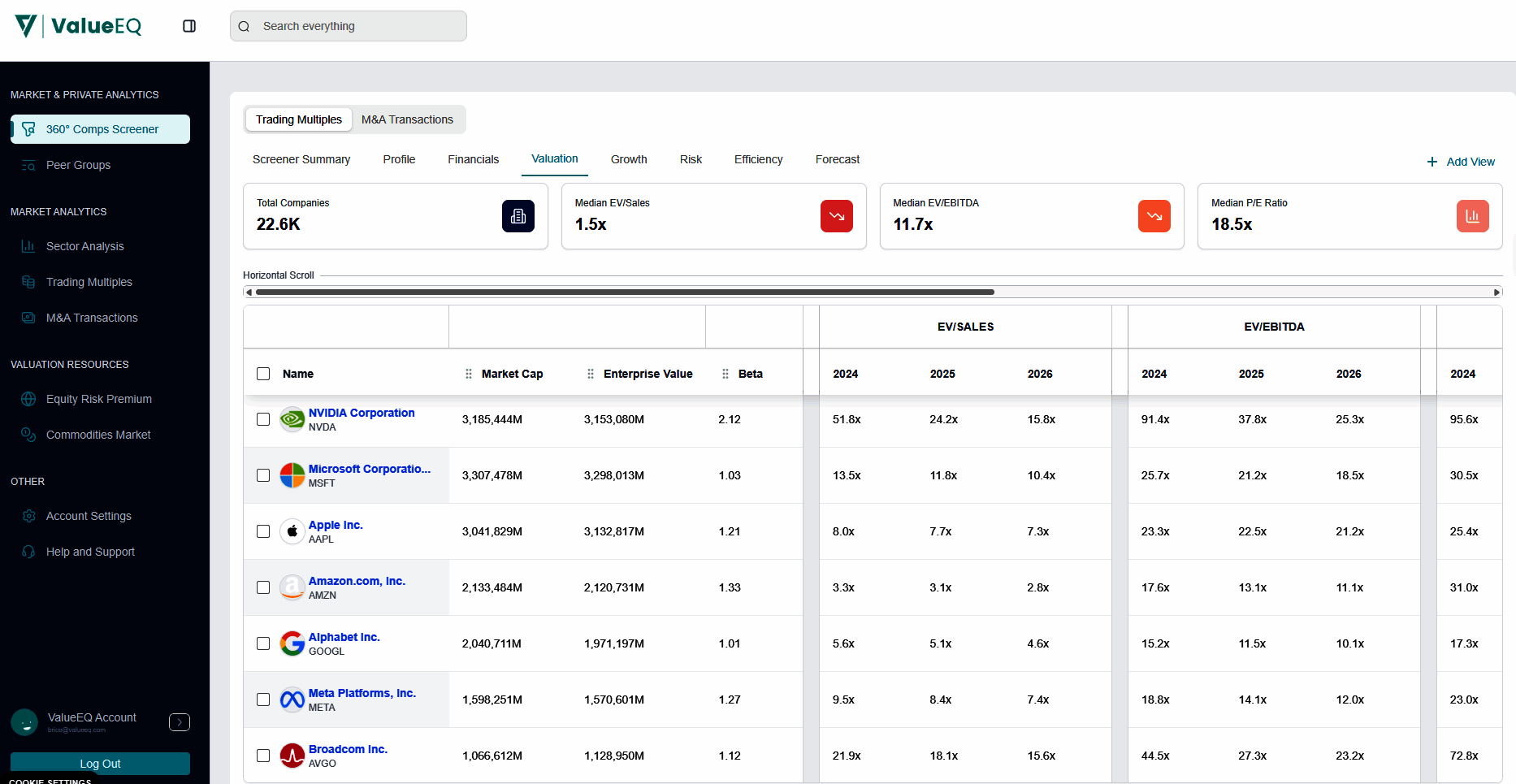Open the Microsoft Corporation company link

(x=369, y=469)
